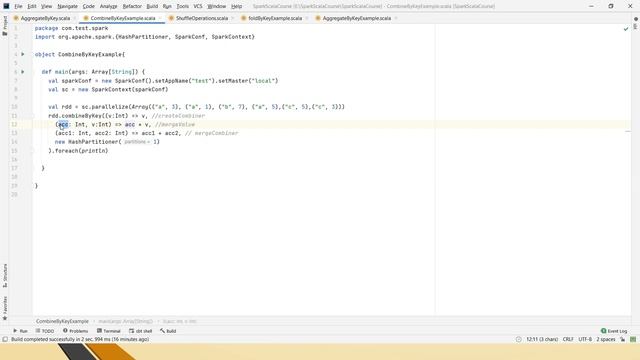Change CRLF line separator setting
Screen dimensions: 640x360
click(568, 340)
